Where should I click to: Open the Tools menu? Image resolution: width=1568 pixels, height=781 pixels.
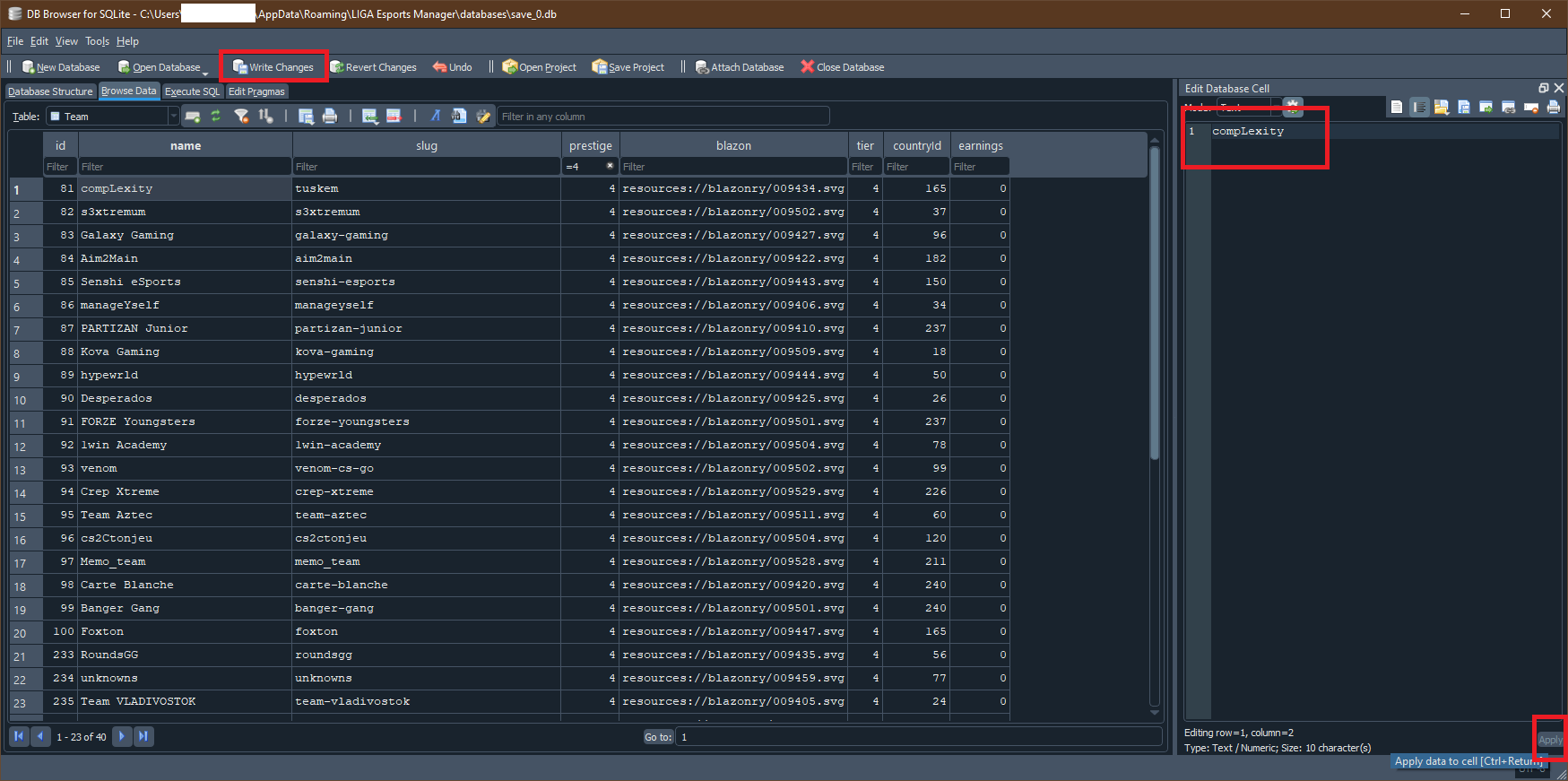97,41
